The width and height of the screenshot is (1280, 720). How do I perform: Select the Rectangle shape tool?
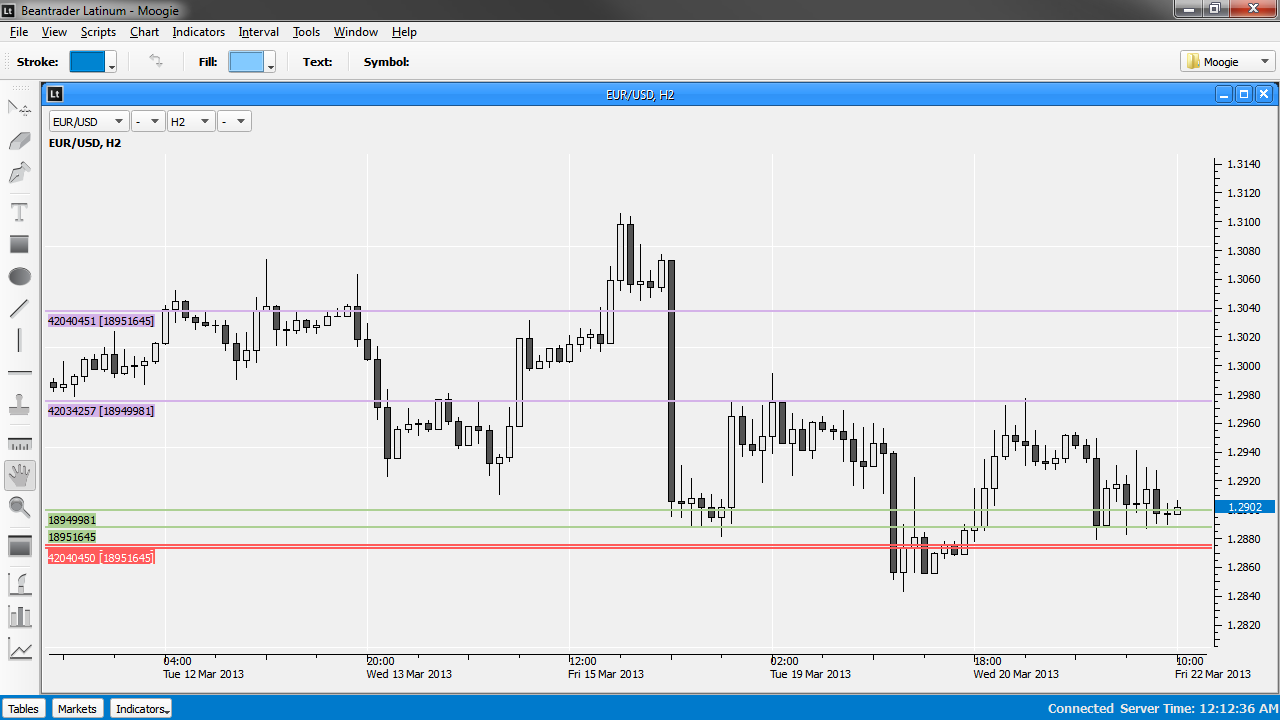20,244
